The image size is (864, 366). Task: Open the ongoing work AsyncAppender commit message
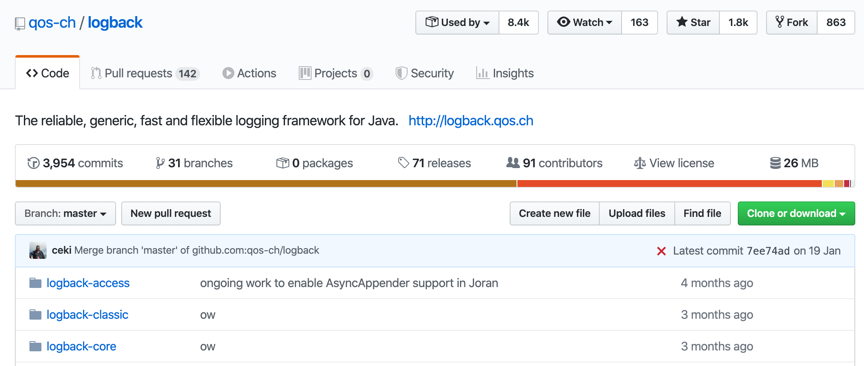[349, 283]
